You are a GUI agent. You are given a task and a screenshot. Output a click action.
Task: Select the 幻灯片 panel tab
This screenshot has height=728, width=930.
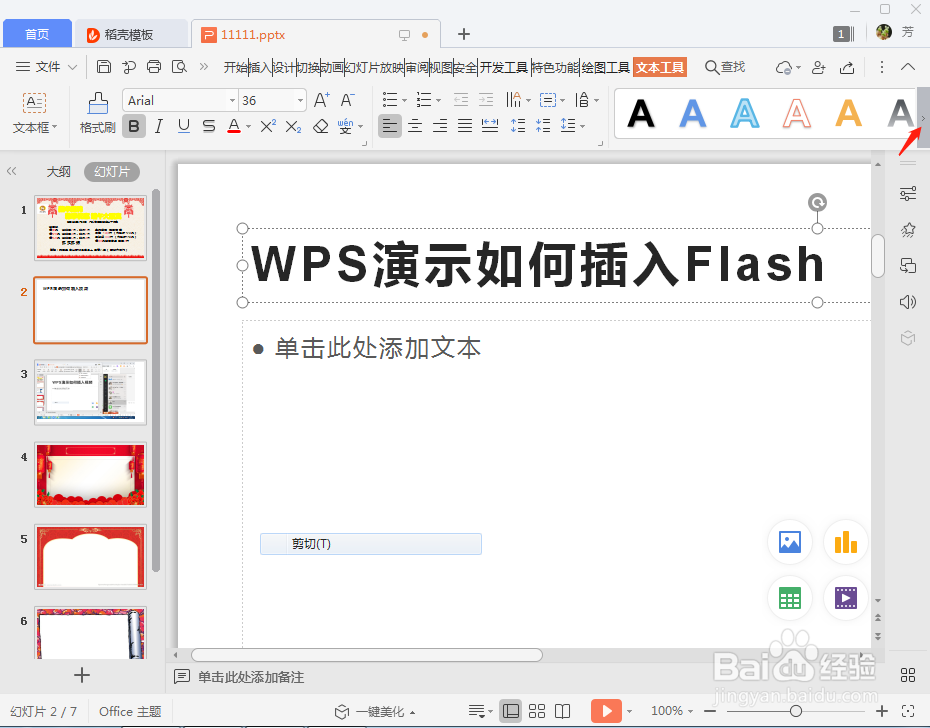pyautogui.click(x=112, y=172)
